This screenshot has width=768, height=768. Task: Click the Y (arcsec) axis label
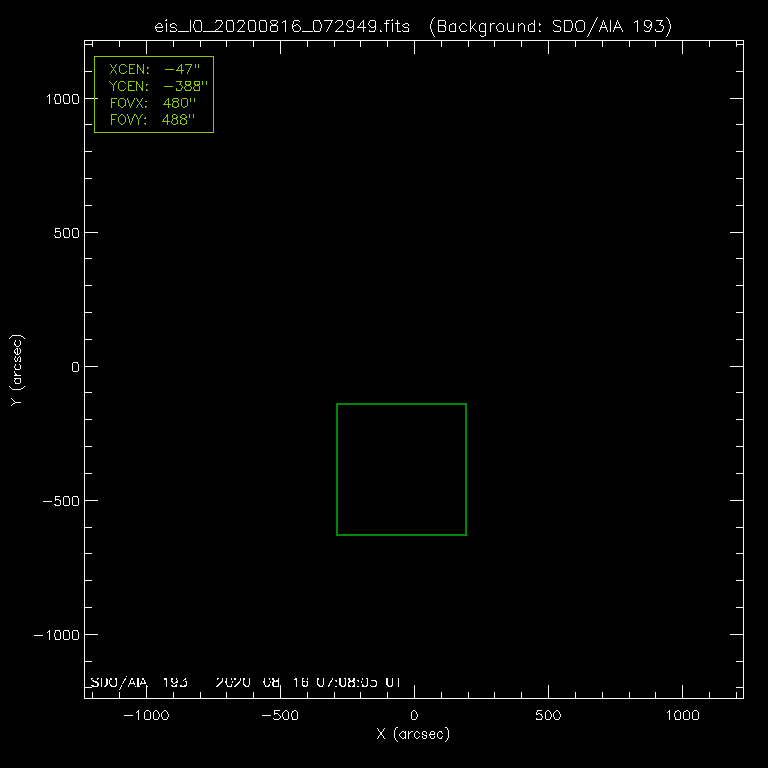(15, 370)
